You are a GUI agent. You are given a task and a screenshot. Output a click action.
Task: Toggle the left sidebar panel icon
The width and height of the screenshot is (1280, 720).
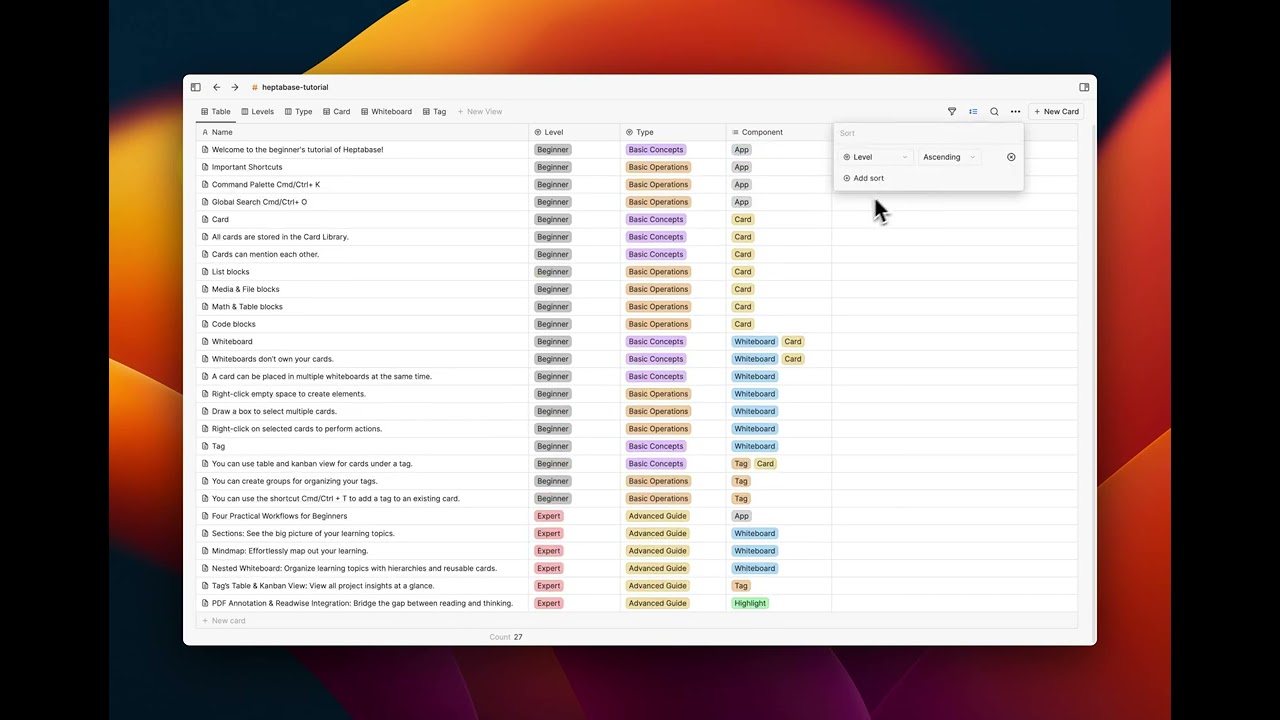coord(195,87)
